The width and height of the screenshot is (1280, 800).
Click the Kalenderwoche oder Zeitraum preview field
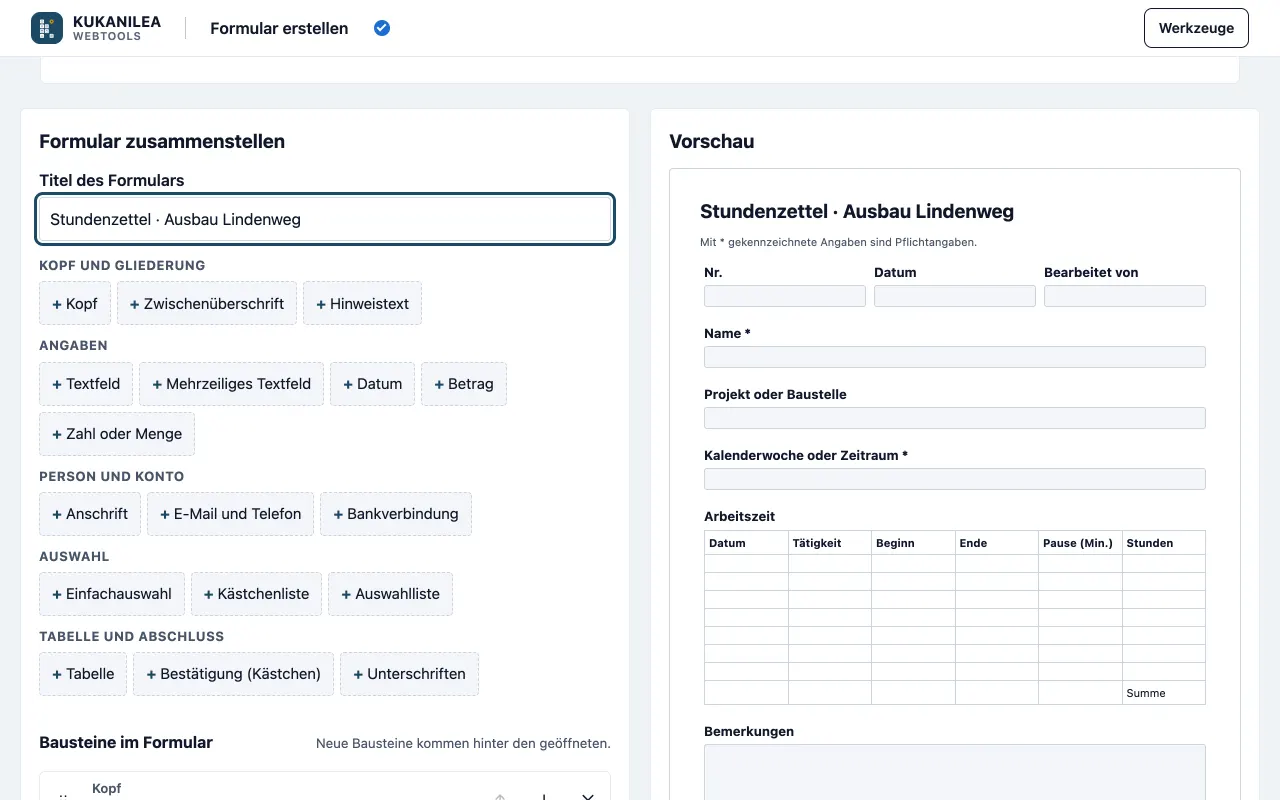pyautogui.click(x=955, y=479)
